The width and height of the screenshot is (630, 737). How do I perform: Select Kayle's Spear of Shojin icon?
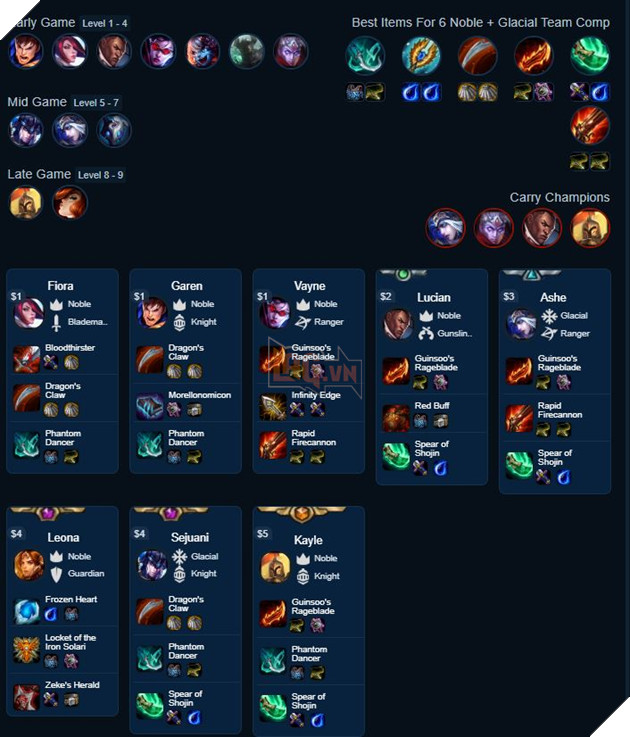pyautogui.click(x=273, y=707)
